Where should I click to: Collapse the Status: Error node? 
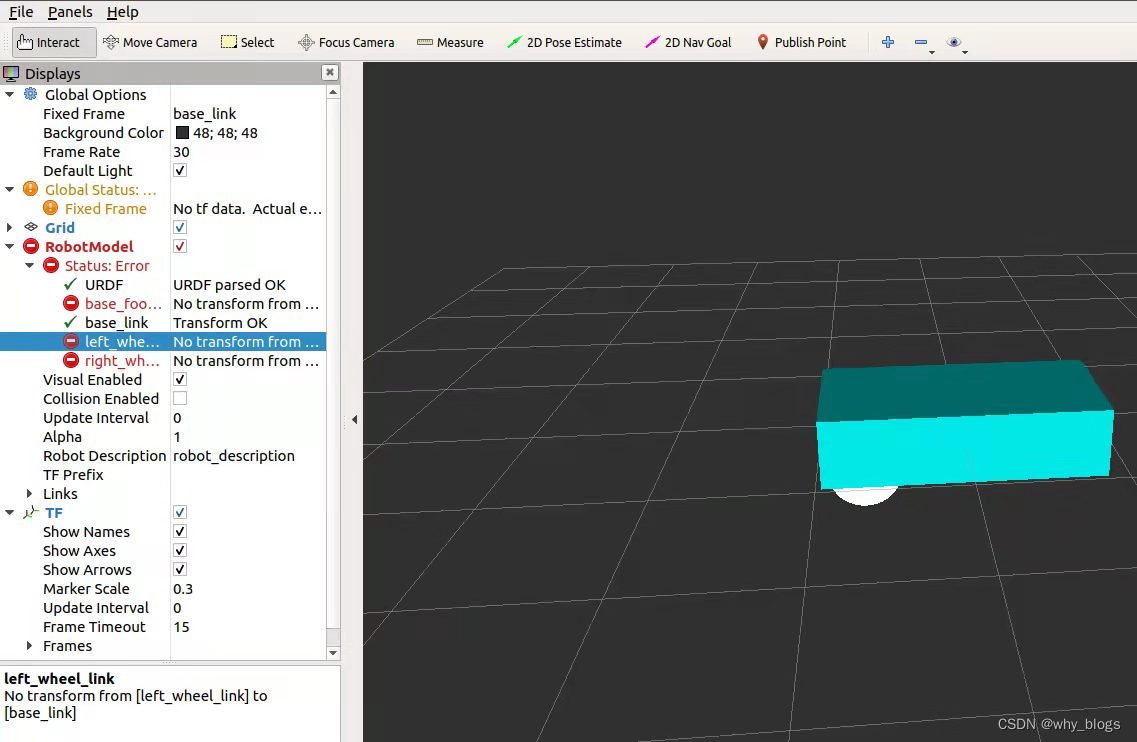click(x=30, y=265)
